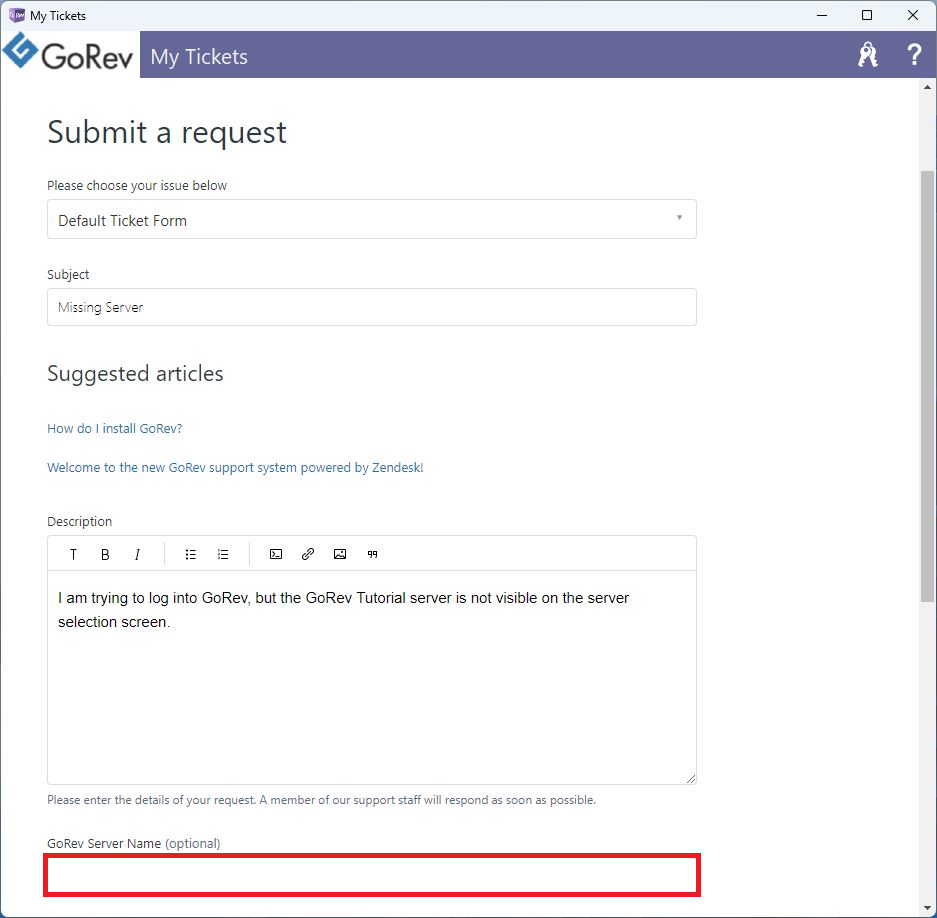
Task: Open help question mark icon
Action: pos(914,54)
